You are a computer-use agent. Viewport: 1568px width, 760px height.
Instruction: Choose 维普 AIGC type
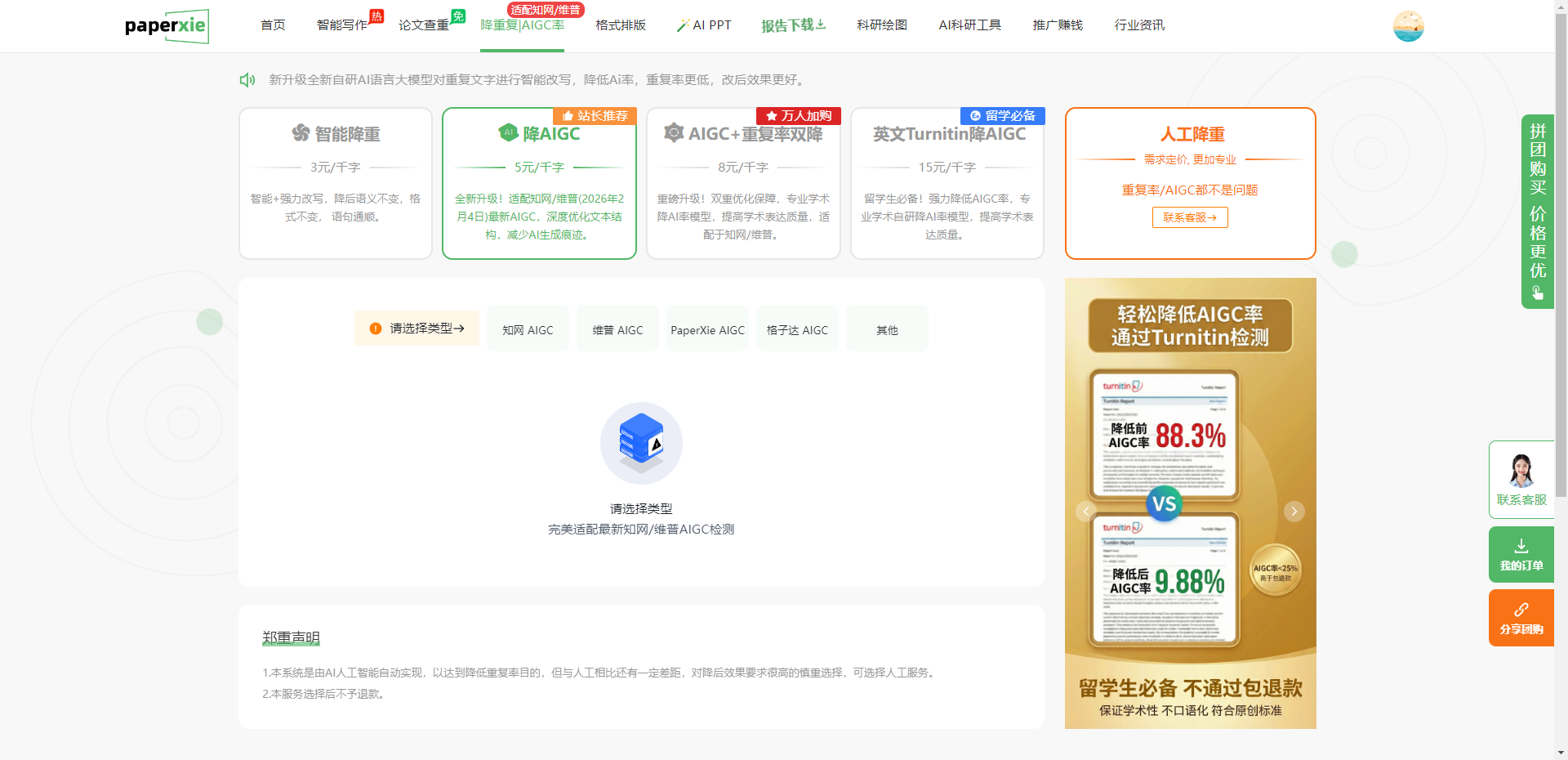click(617, 329)
